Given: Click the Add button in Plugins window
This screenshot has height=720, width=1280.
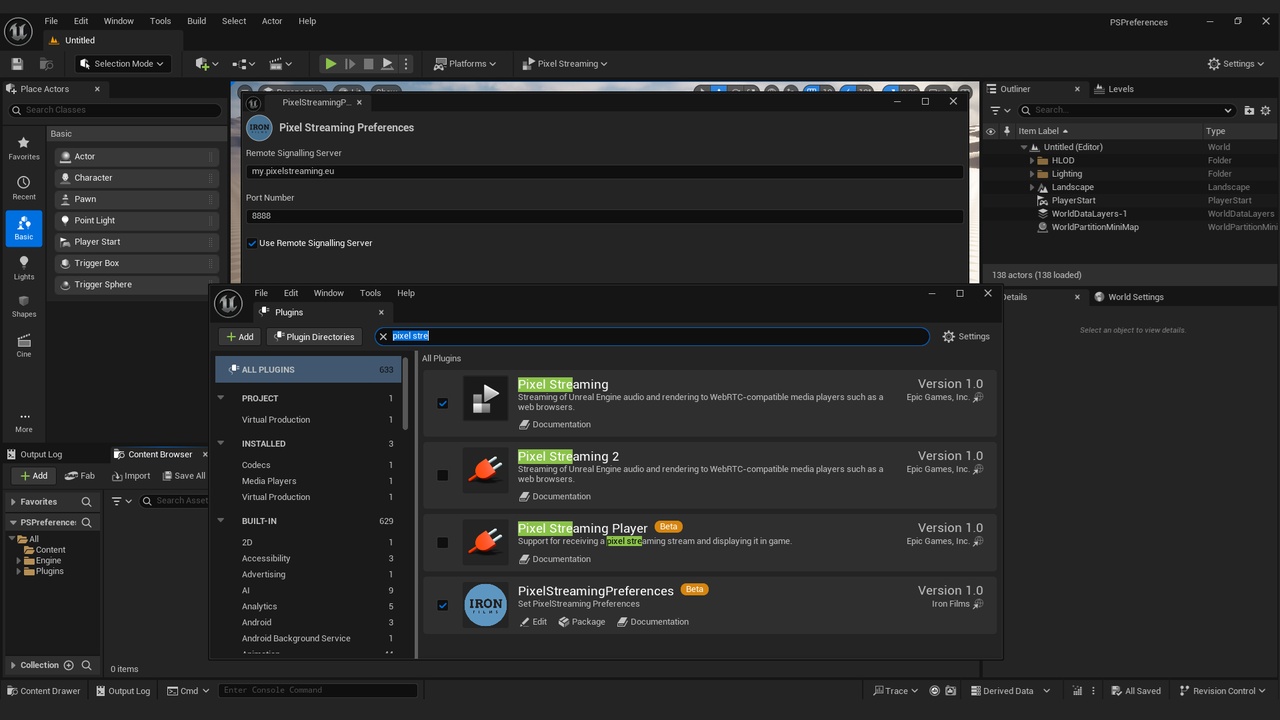Looking at the screenshot, I should (x=240, y=337).
